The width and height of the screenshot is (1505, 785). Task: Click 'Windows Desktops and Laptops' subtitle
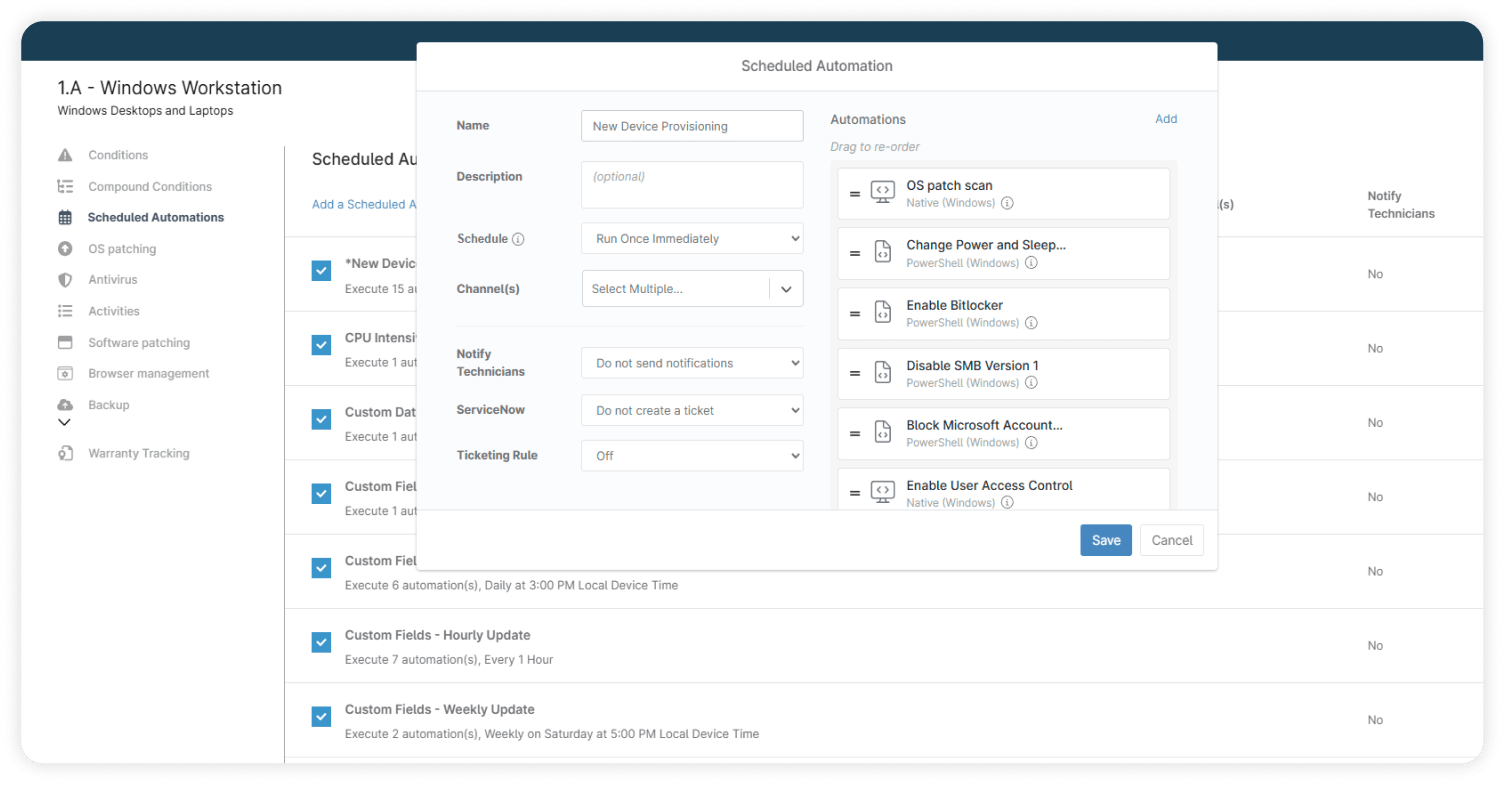pos(146,111)
